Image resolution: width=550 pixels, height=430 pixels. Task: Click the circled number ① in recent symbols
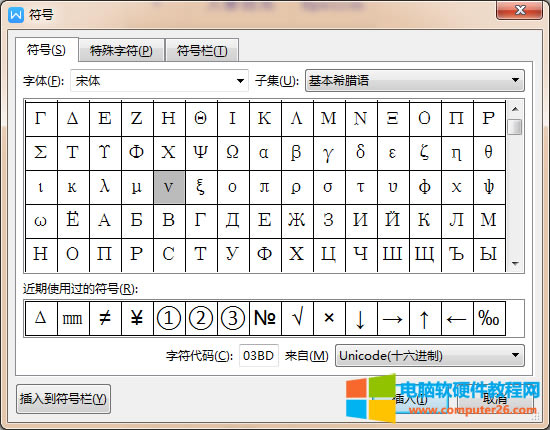169,318
